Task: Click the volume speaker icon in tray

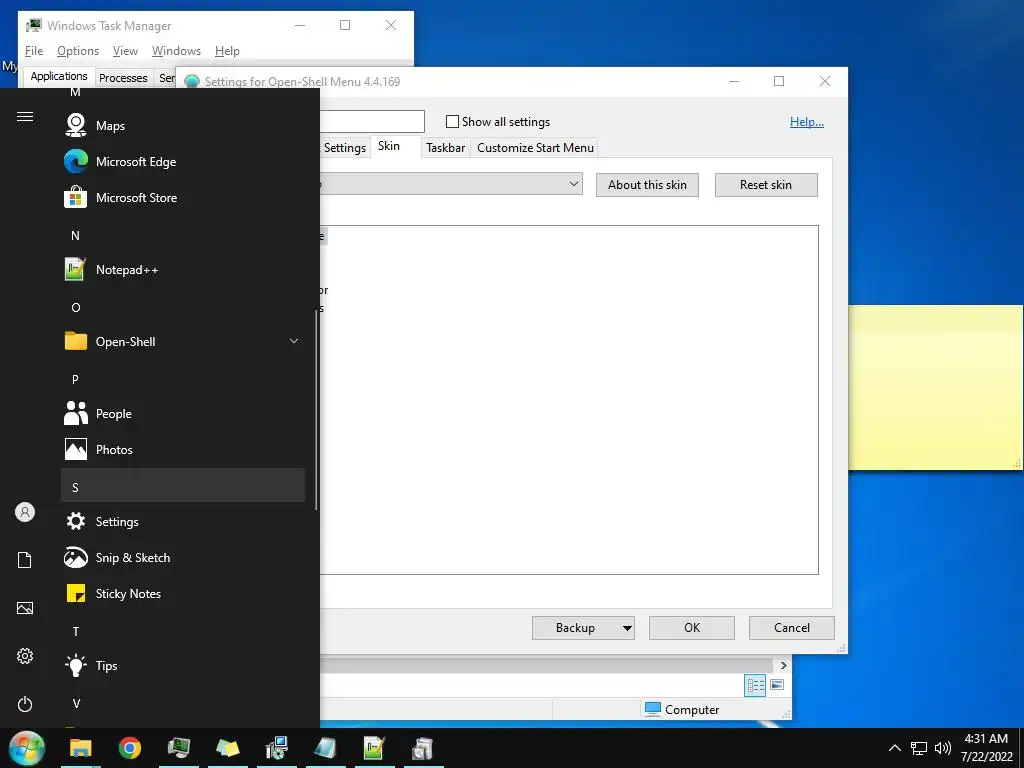Action: pos(942,748)
